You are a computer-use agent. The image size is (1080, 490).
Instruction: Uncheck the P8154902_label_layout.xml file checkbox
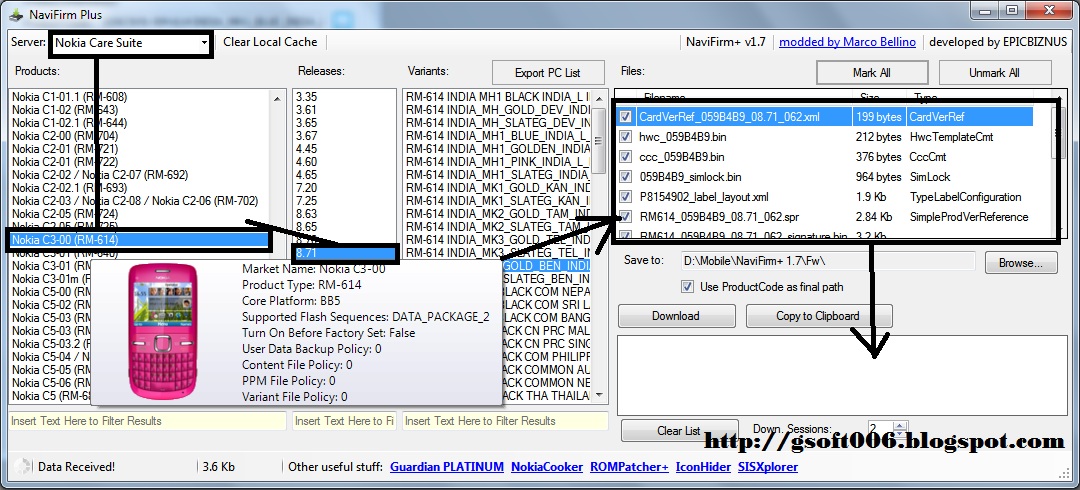[625, 196]
